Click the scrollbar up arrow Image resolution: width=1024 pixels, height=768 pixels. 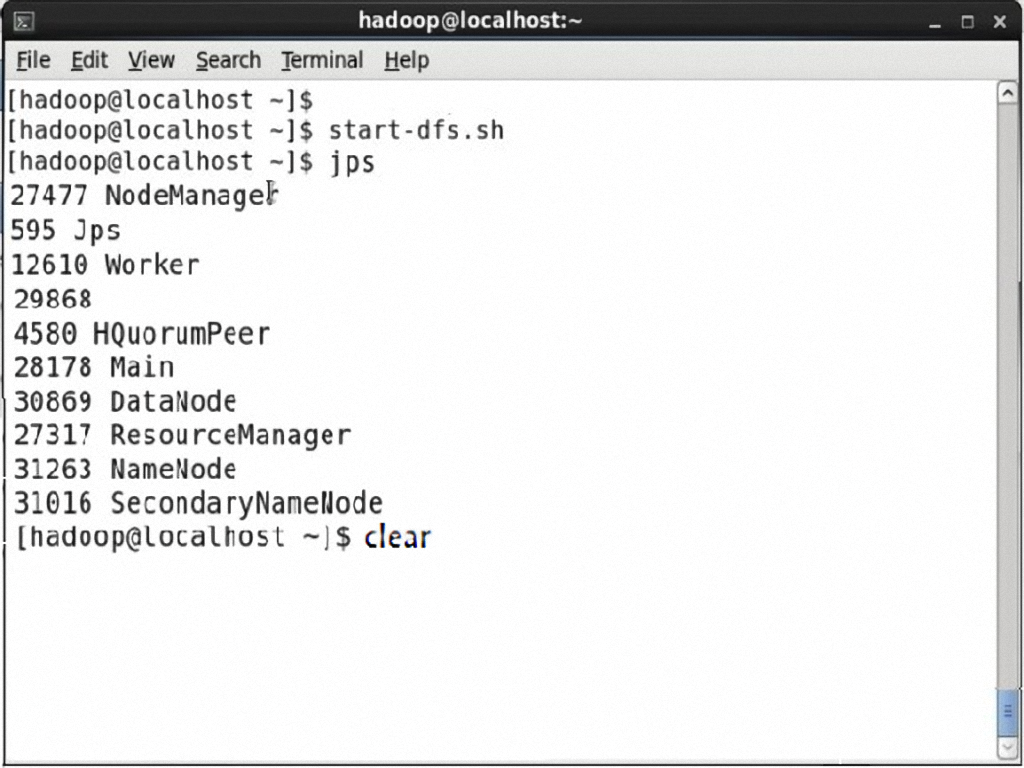pos(1007,93)
